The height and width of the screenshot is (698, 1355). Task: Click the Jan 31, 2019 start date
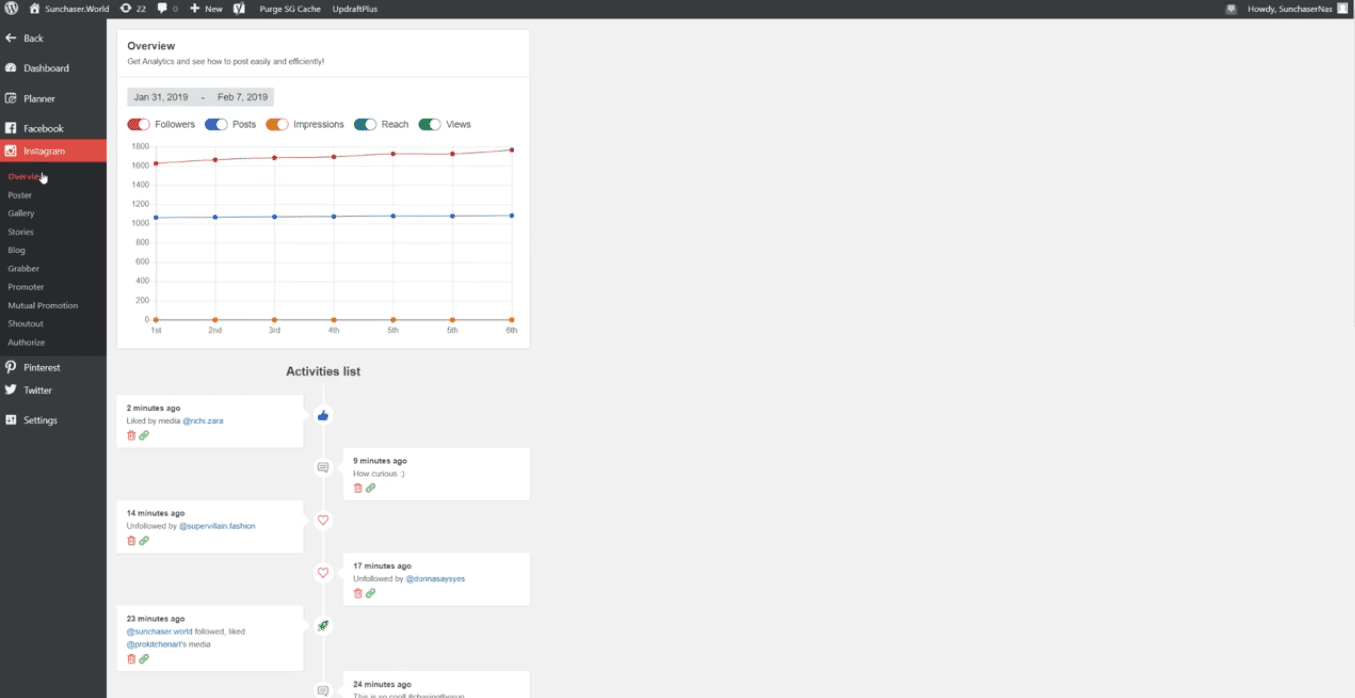(161, 97)
